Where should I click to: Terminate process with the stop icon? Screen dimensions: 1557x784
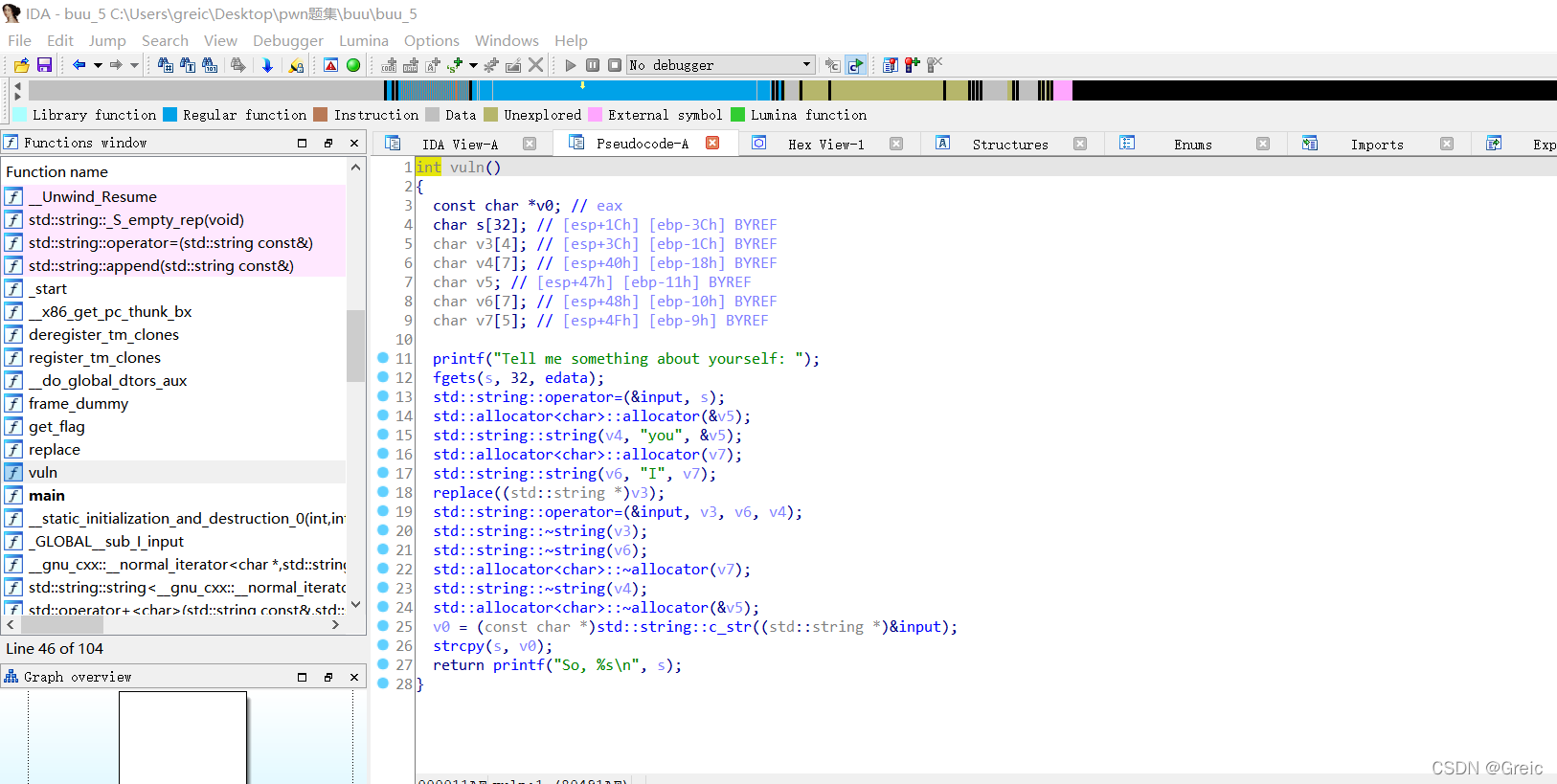[x=615, y=65]
